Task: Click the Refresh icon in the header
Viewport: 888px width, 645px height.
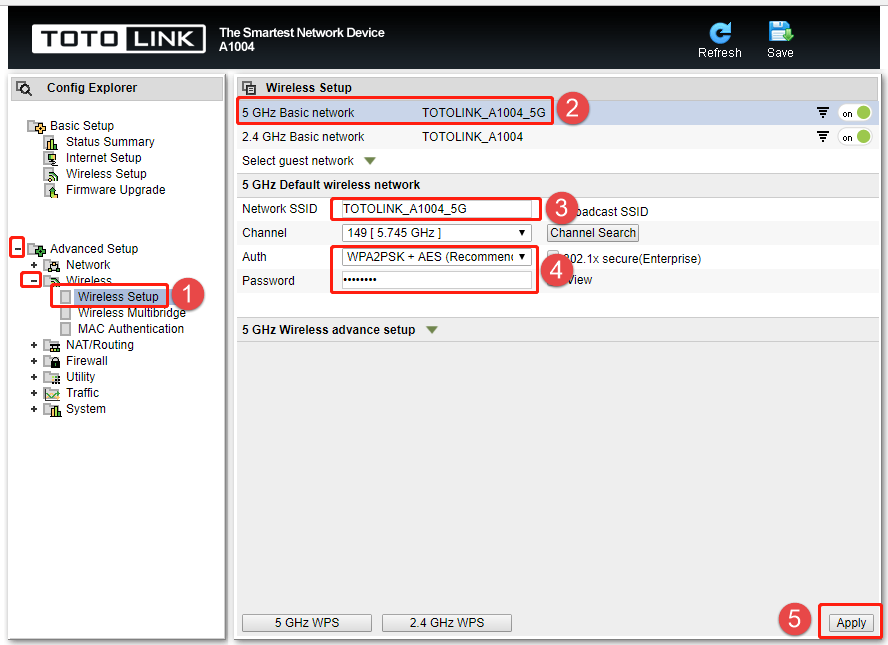Action: 720,33
